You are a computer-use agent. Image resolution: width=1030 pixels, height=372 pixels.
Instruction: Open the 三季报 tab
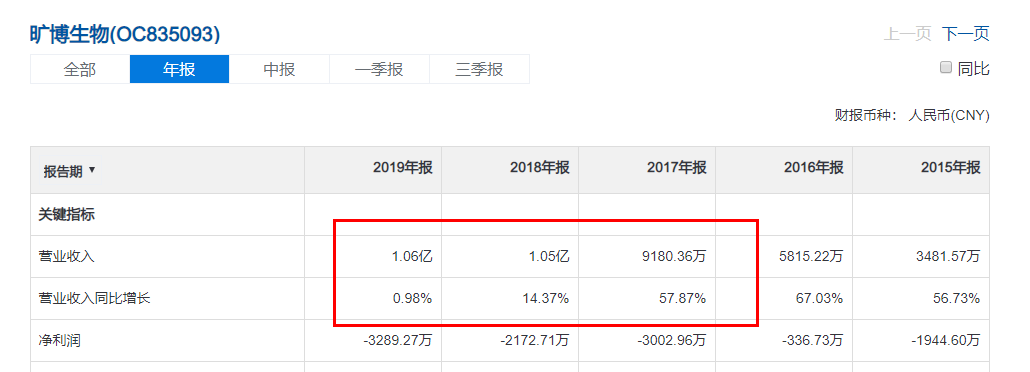point(479,69)
